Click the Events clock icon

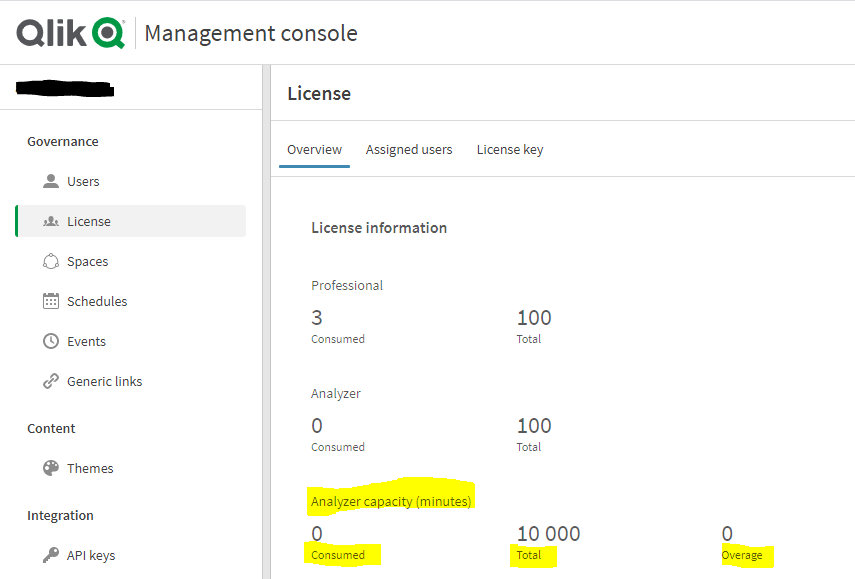[x=51, y=341]
